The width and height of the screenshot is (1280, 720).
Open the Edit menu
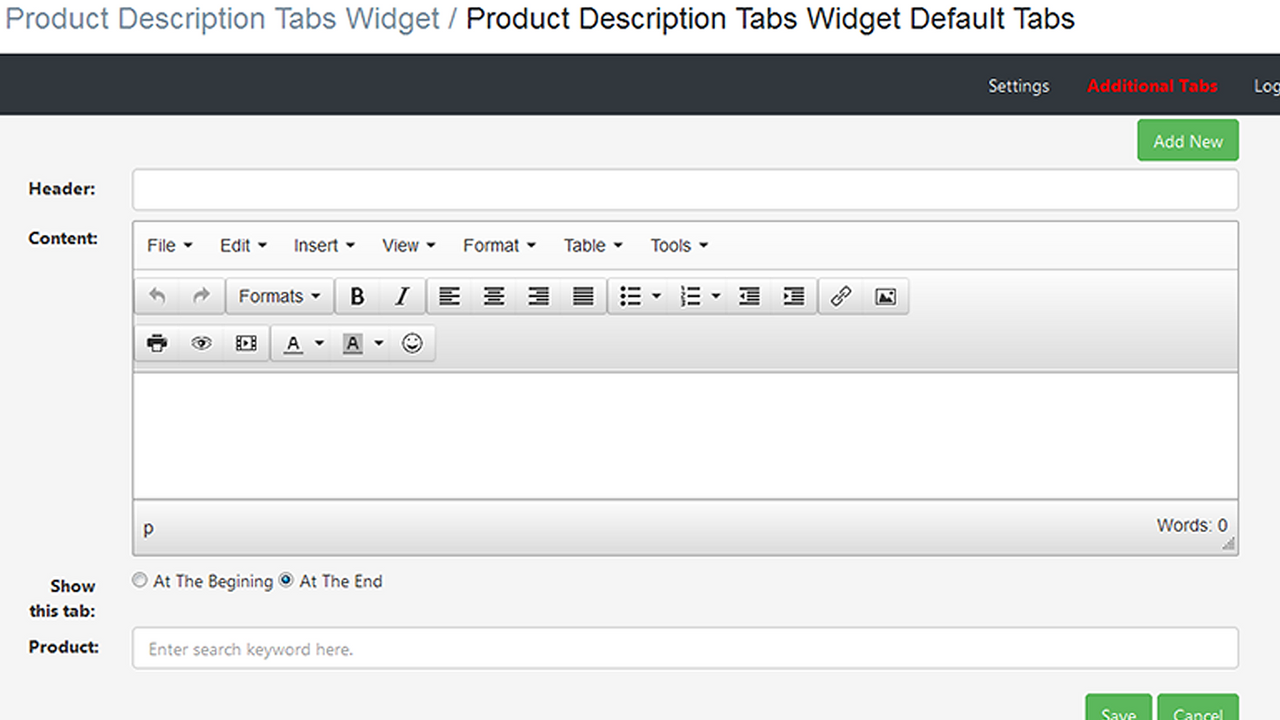[x=243, y=245]
